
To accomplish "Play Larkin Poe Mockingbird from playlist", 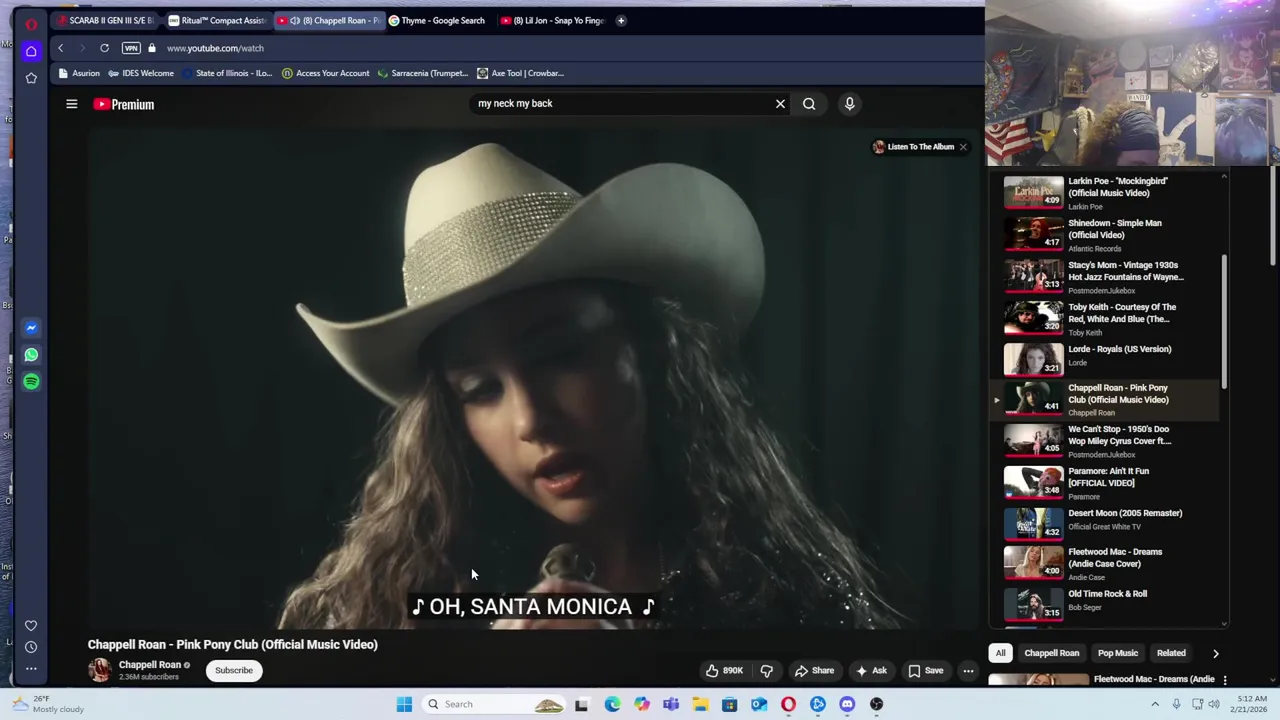I will [1105, 192].
